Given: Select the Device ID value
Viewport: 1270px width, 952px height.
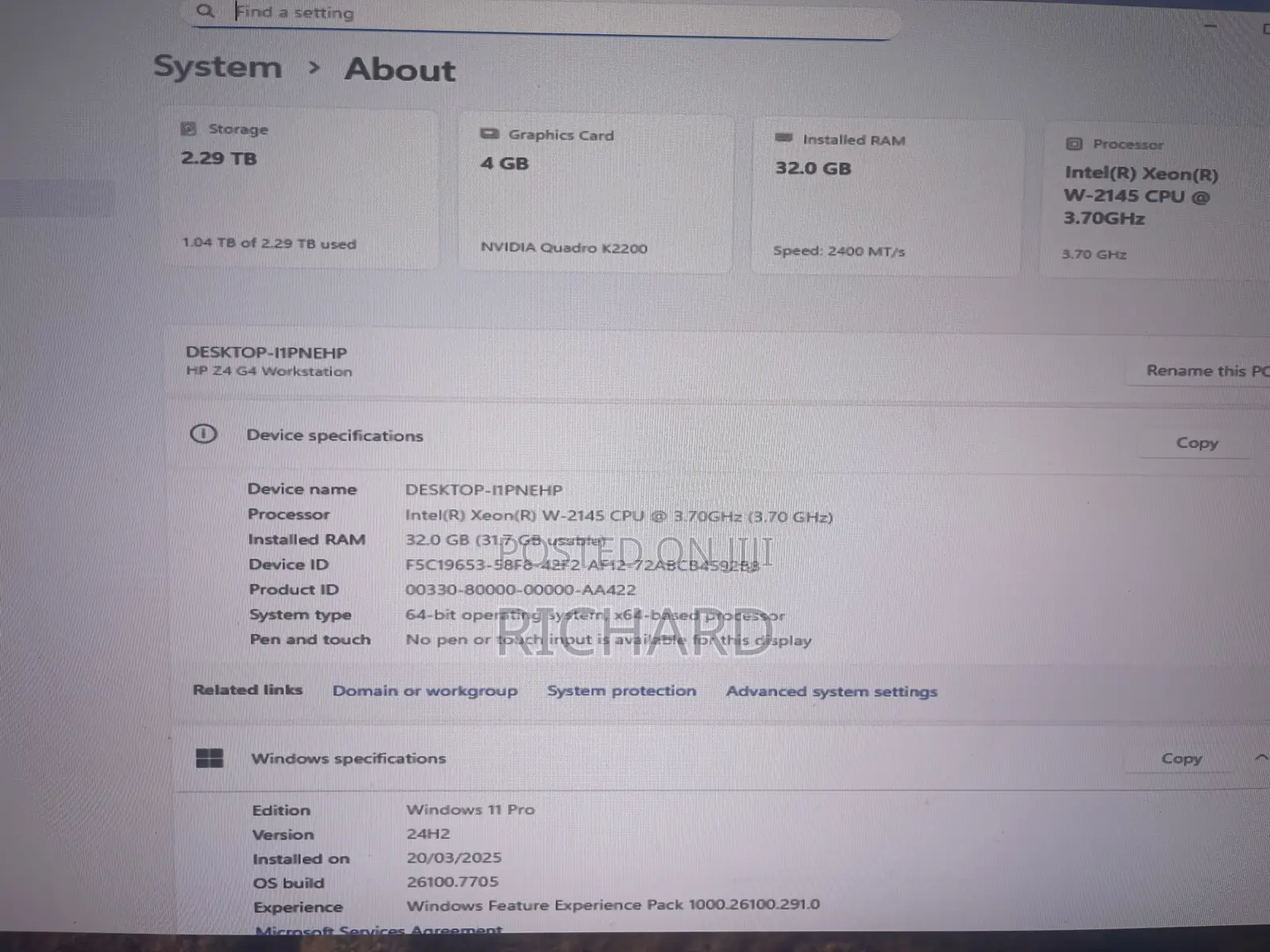Looking at the screenshot, I should coord(583,565).
